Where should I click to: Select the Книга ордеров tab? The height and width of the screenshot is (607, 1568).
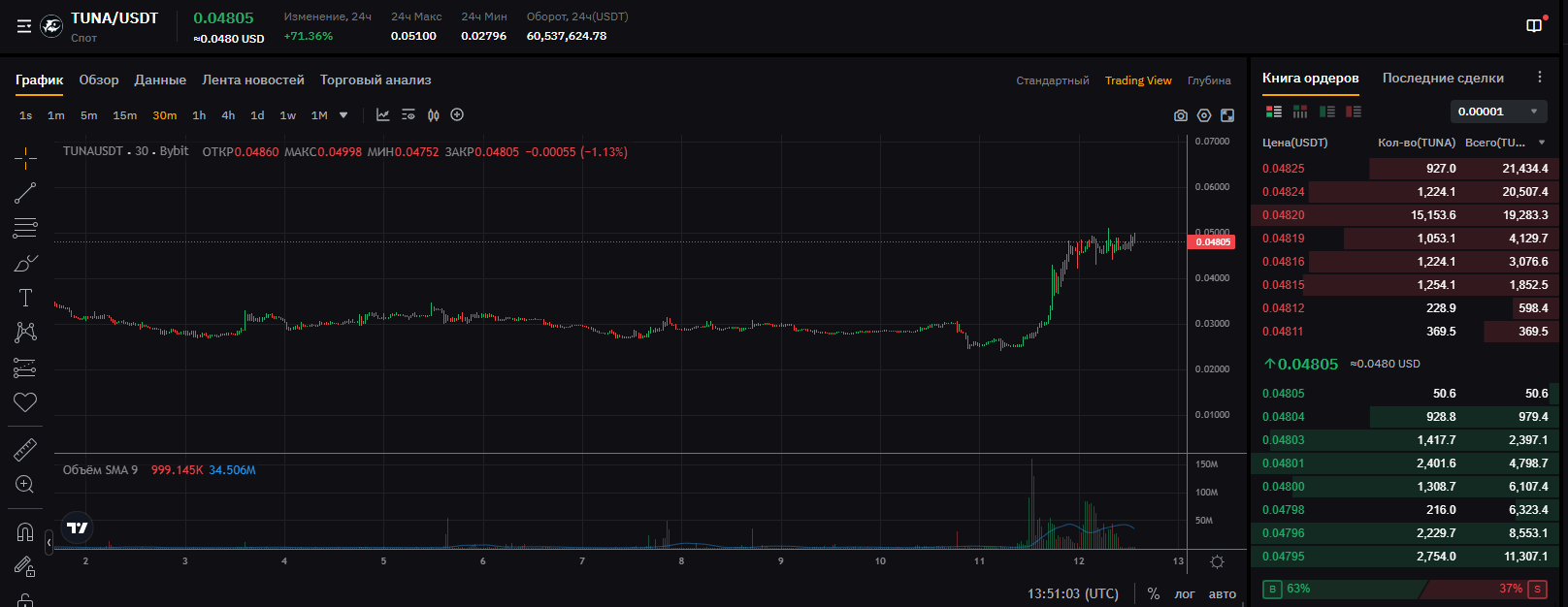(x=1311, y=78)
